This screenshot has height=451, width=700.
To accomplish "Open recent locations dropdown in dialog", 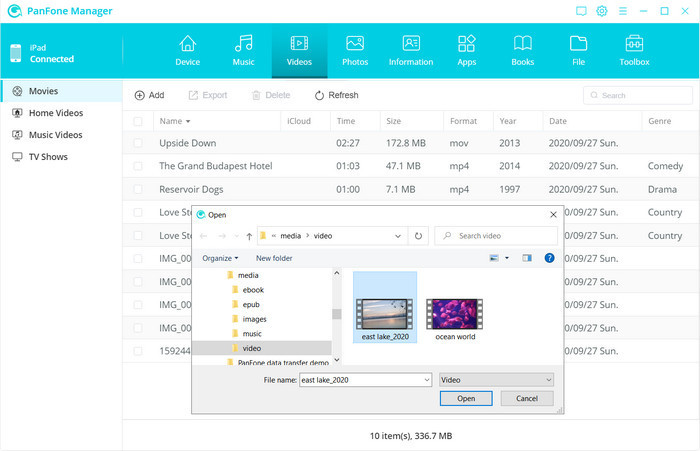I will click(237, 236).
